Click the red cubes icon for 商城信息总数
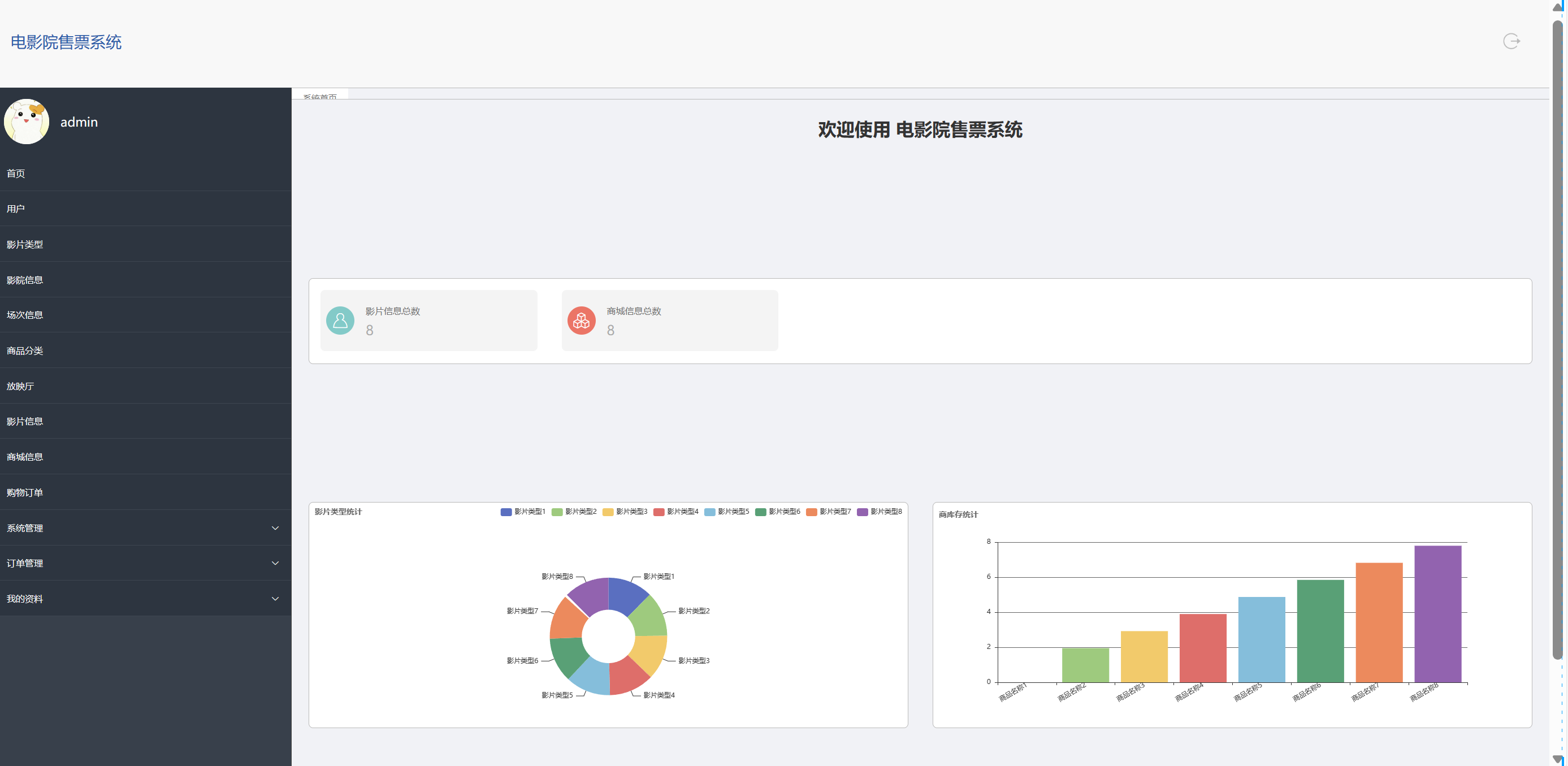The image size is (1568, 766). coord(581,321)
